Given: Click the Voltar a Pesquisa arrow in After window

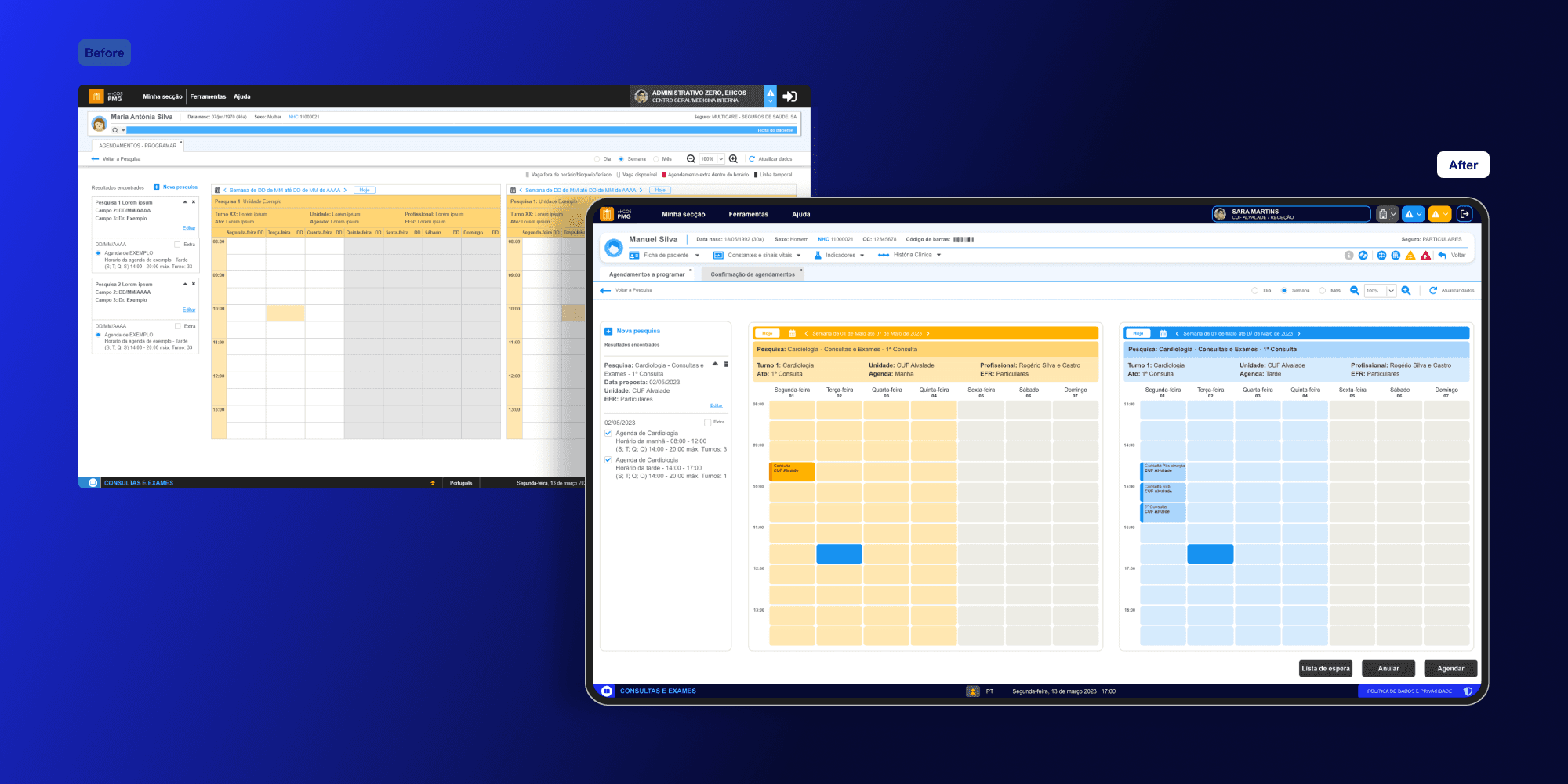Looking at the screenshot, I should 605,291.
